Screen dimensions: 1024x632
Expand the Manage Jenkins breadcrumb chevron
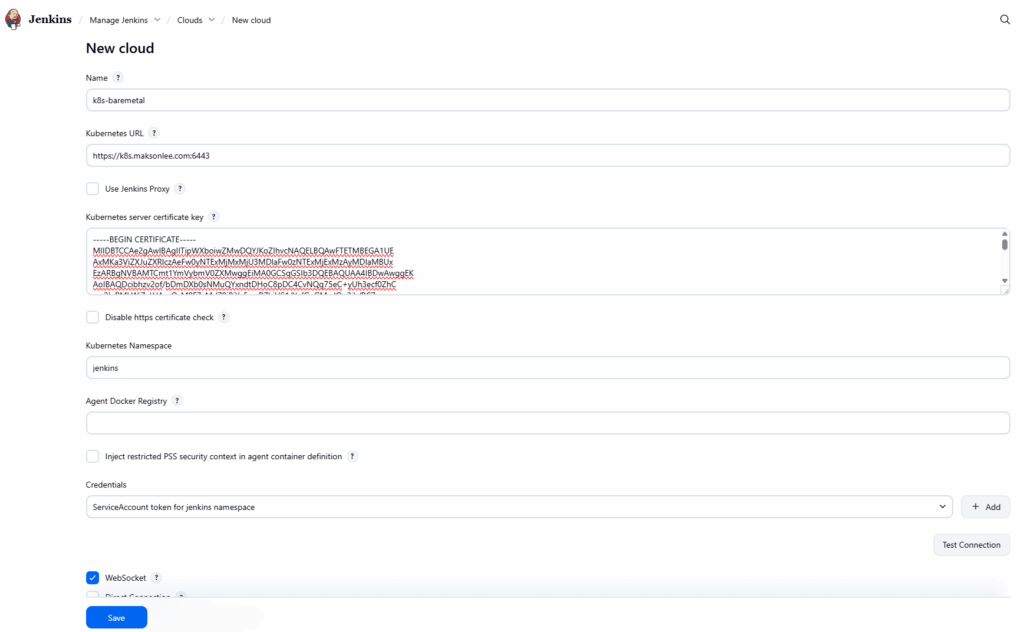[157, 20]
